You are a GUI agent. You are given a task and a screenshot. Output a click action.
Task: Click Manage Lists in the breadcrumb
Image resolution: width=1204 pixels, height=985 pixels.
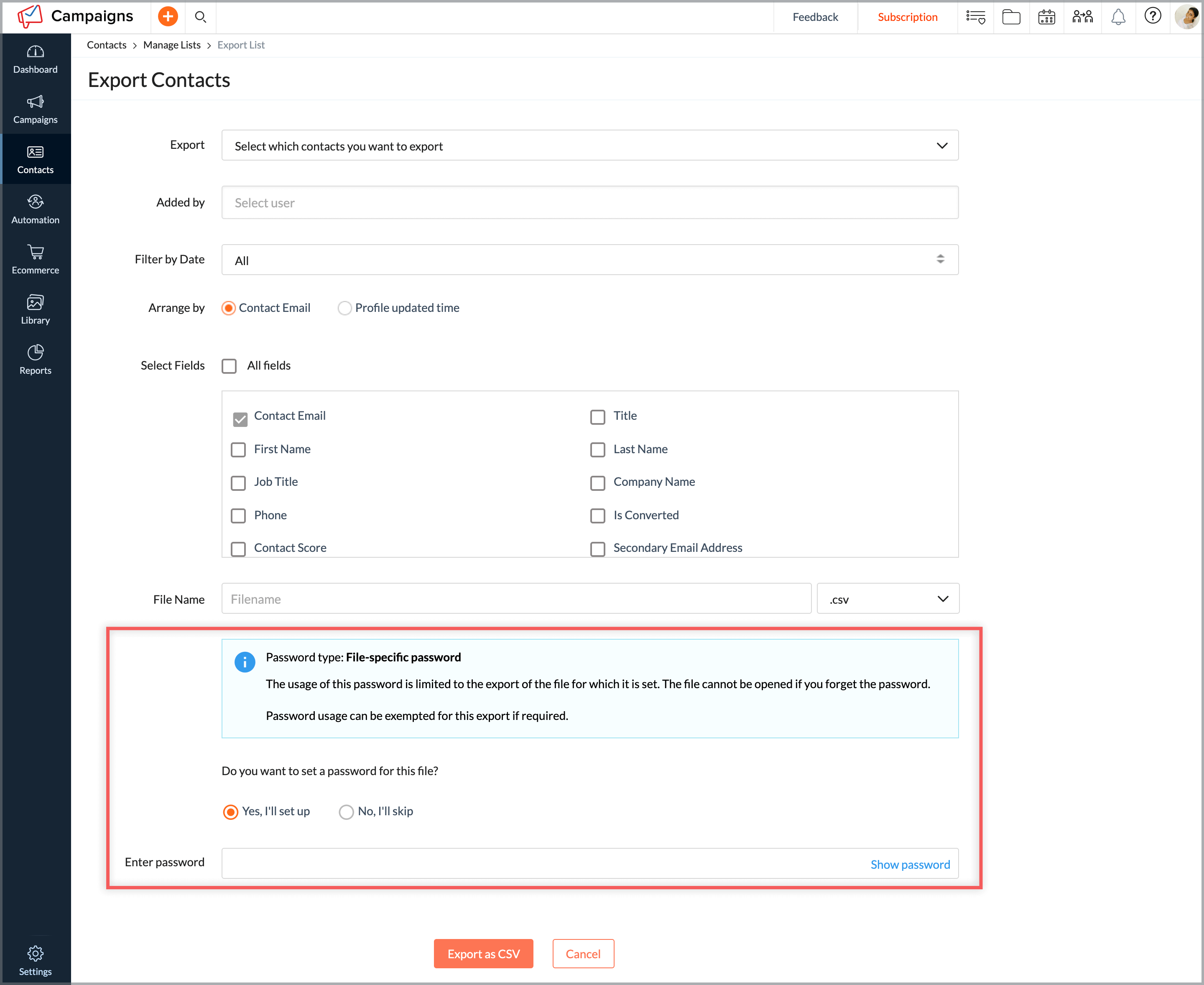click(172, 45)
